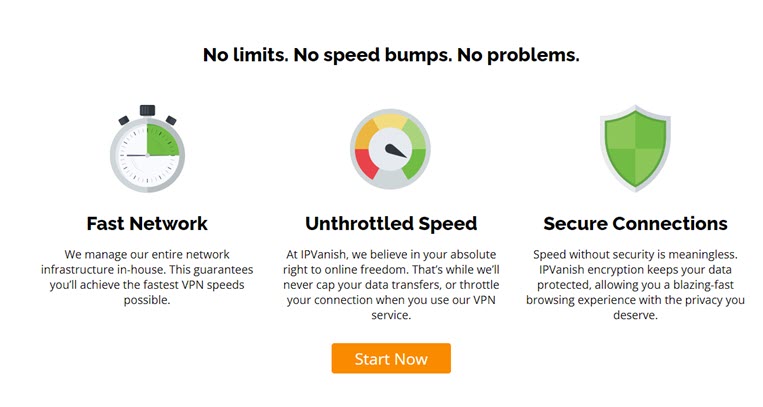This screenshot has height=407, width=763.
Task: Click the stopwatch's left side knob
Action: coord(124,120)
